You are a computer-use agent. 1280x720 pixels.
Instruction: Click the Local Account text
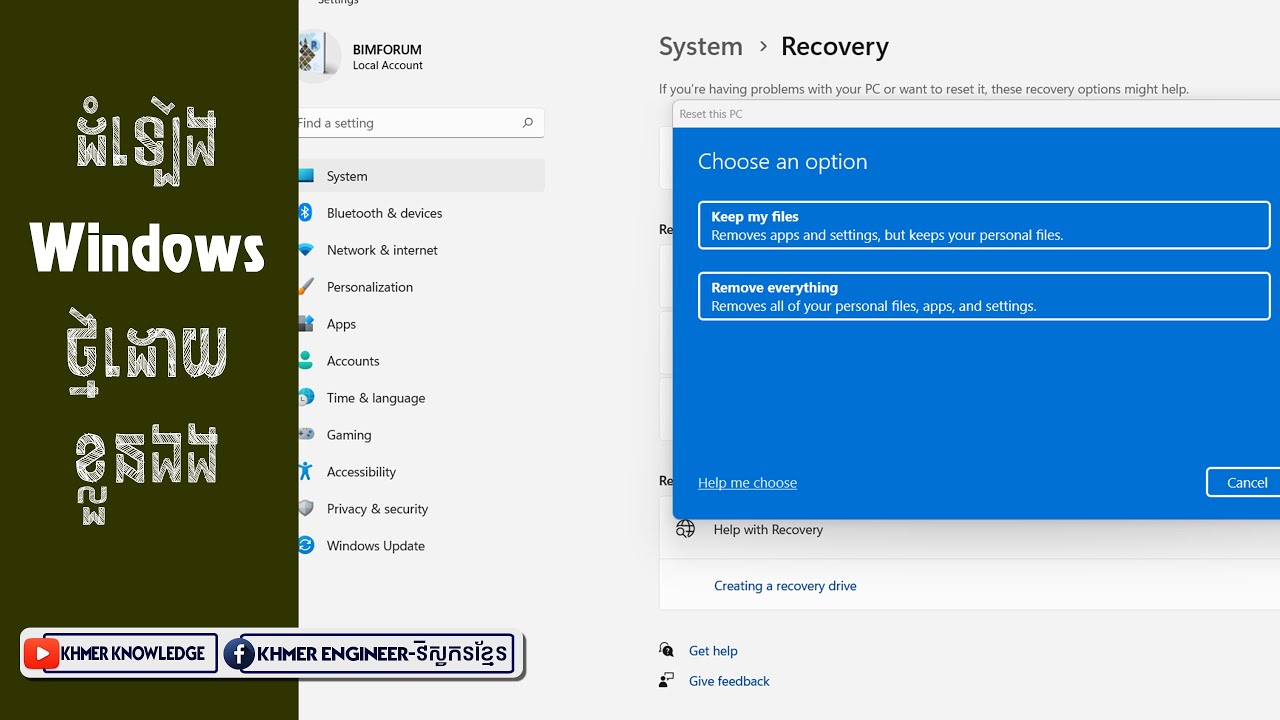(388, 66)
